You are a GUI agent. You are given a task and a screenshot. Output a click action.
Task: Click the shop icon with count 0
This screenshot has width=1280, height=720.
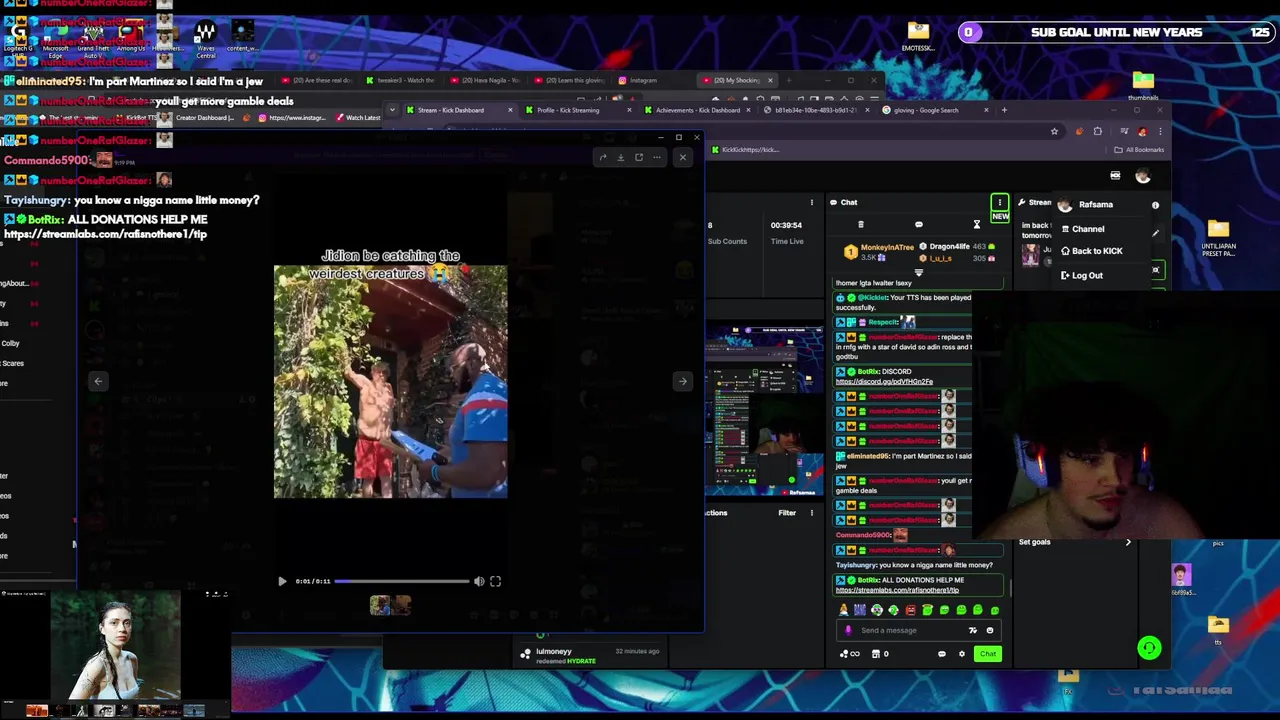point(879,654)
